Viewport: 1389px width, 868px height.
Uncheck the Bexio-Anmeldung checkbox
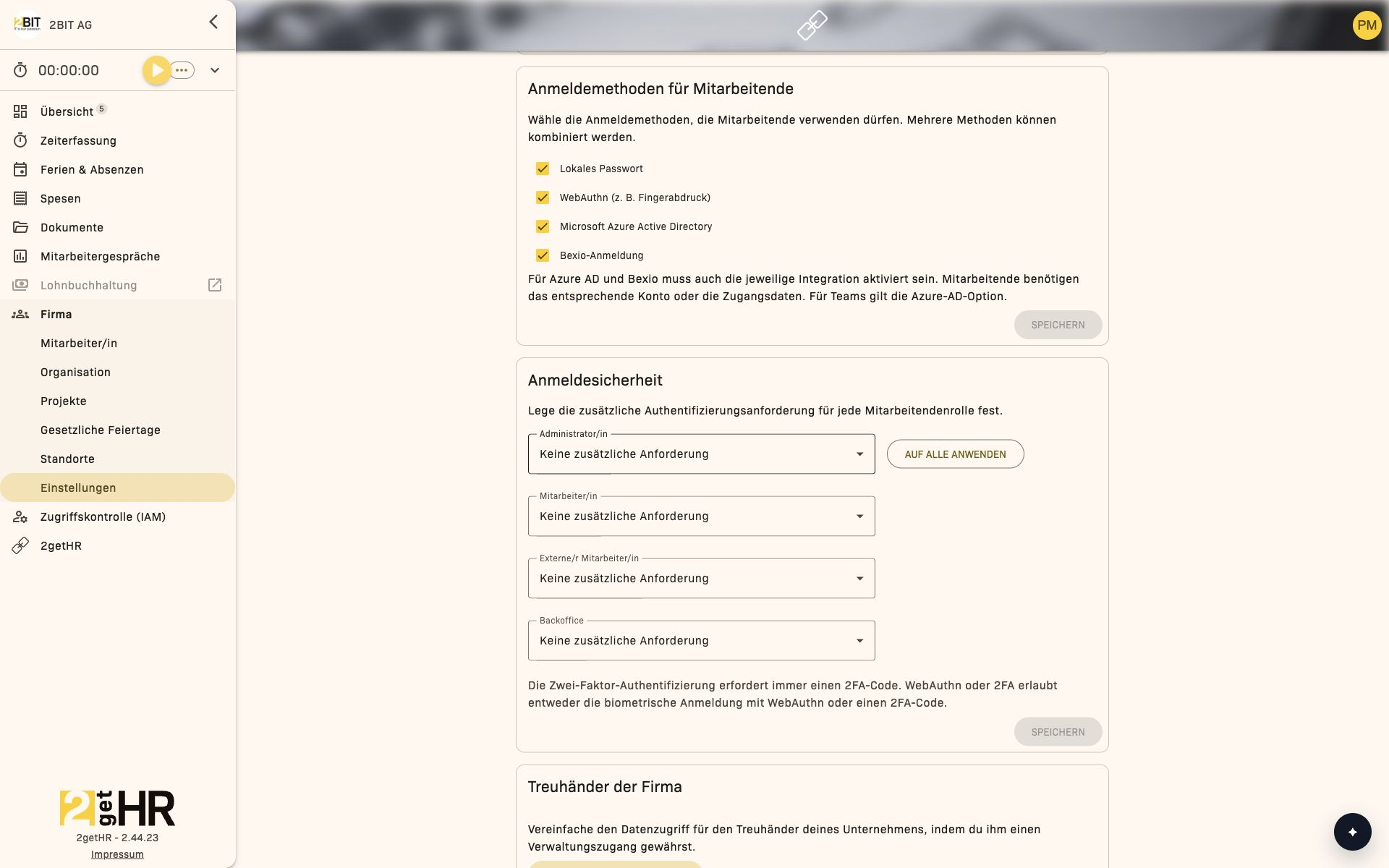(543, 255)
